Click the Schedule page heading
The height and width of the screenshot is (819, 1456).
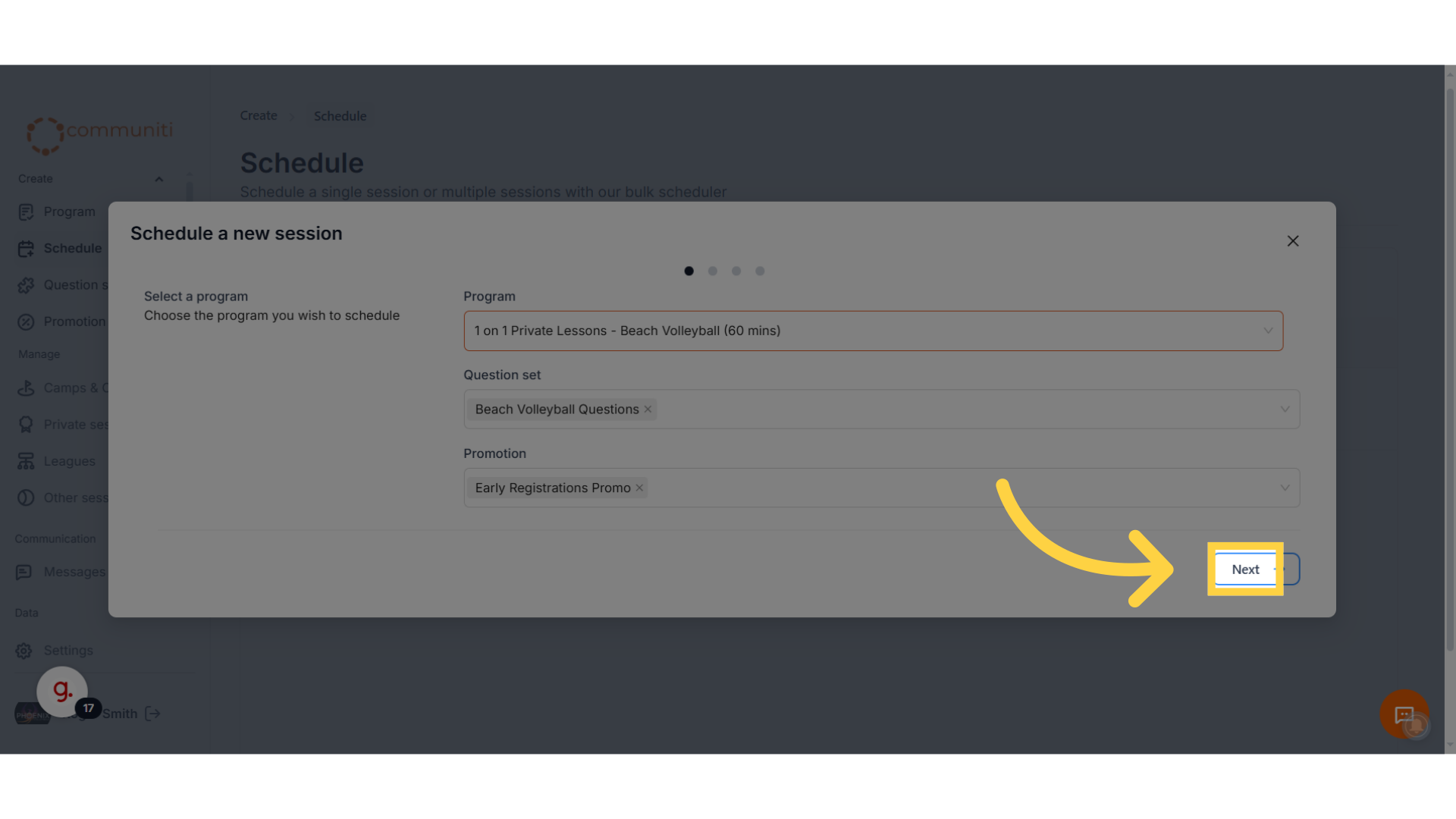[x=302, y=163]
